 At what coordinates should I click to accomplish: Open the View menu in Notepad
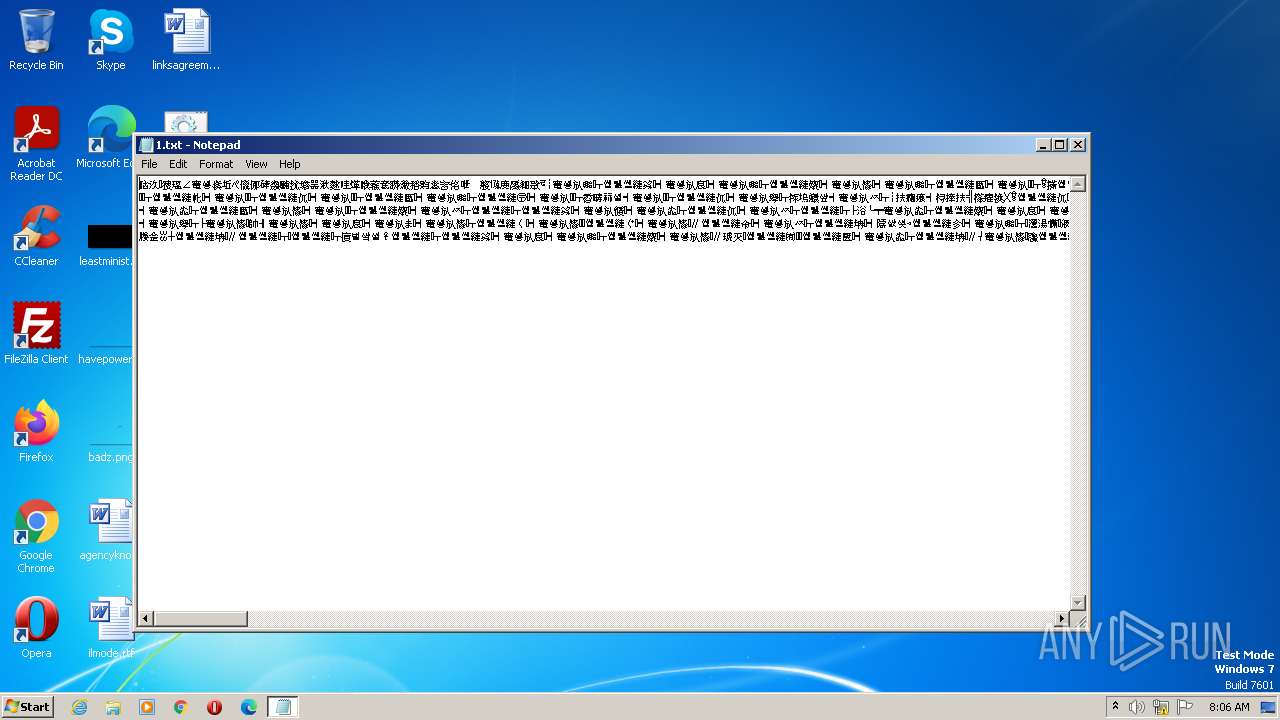point(256,164)
